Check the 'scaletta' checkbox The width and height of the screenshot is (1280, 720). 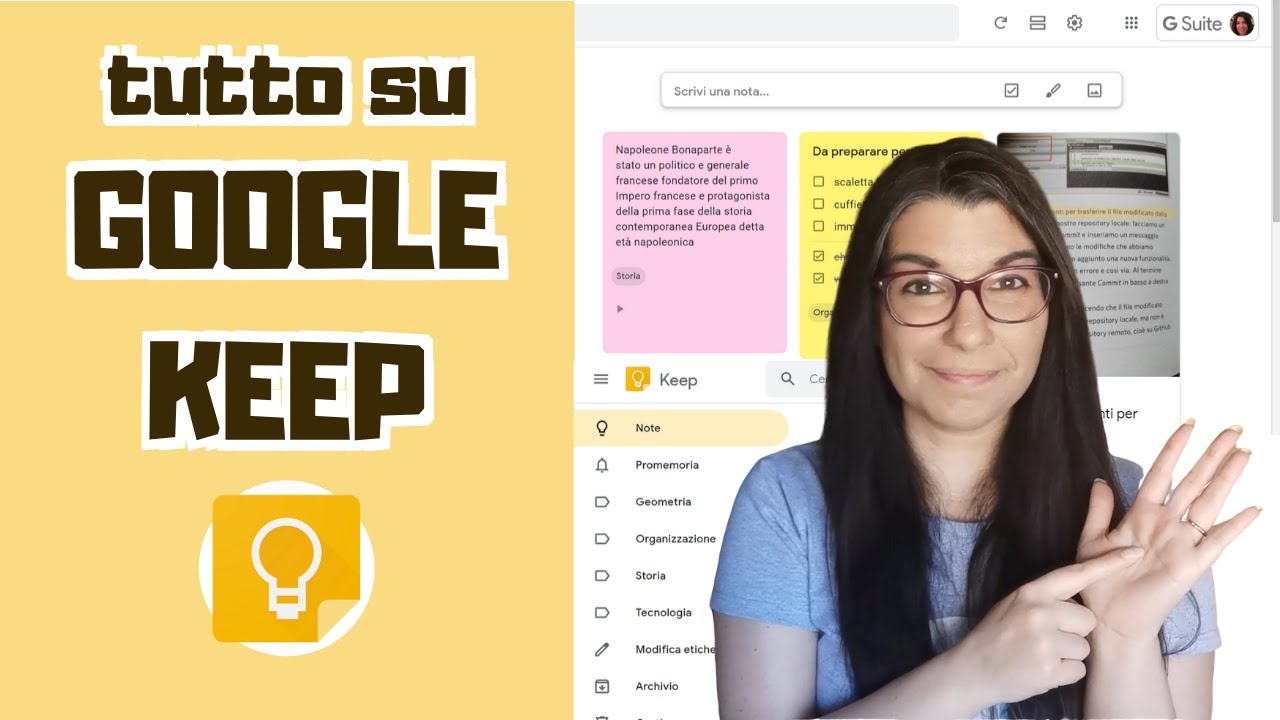[x=818, y=182]
